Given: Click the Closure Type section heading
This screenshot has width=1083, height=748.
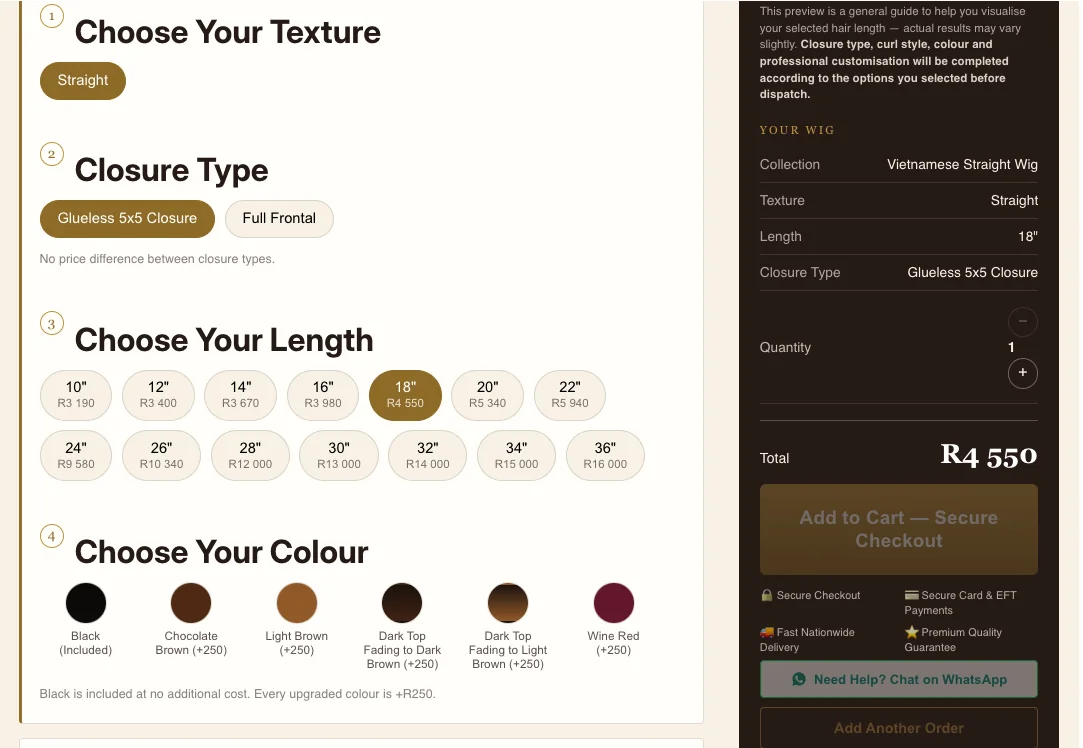Looking at the screenshot, I should (171, 170).
